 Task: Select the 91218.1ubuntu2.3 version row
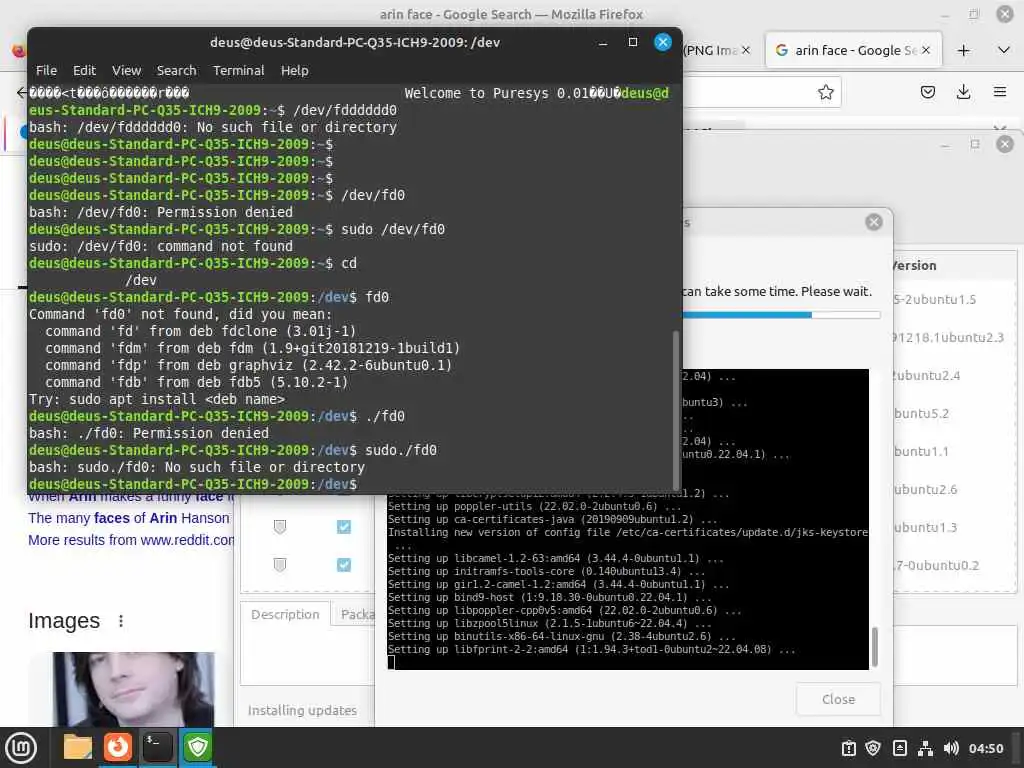[948, 338]
